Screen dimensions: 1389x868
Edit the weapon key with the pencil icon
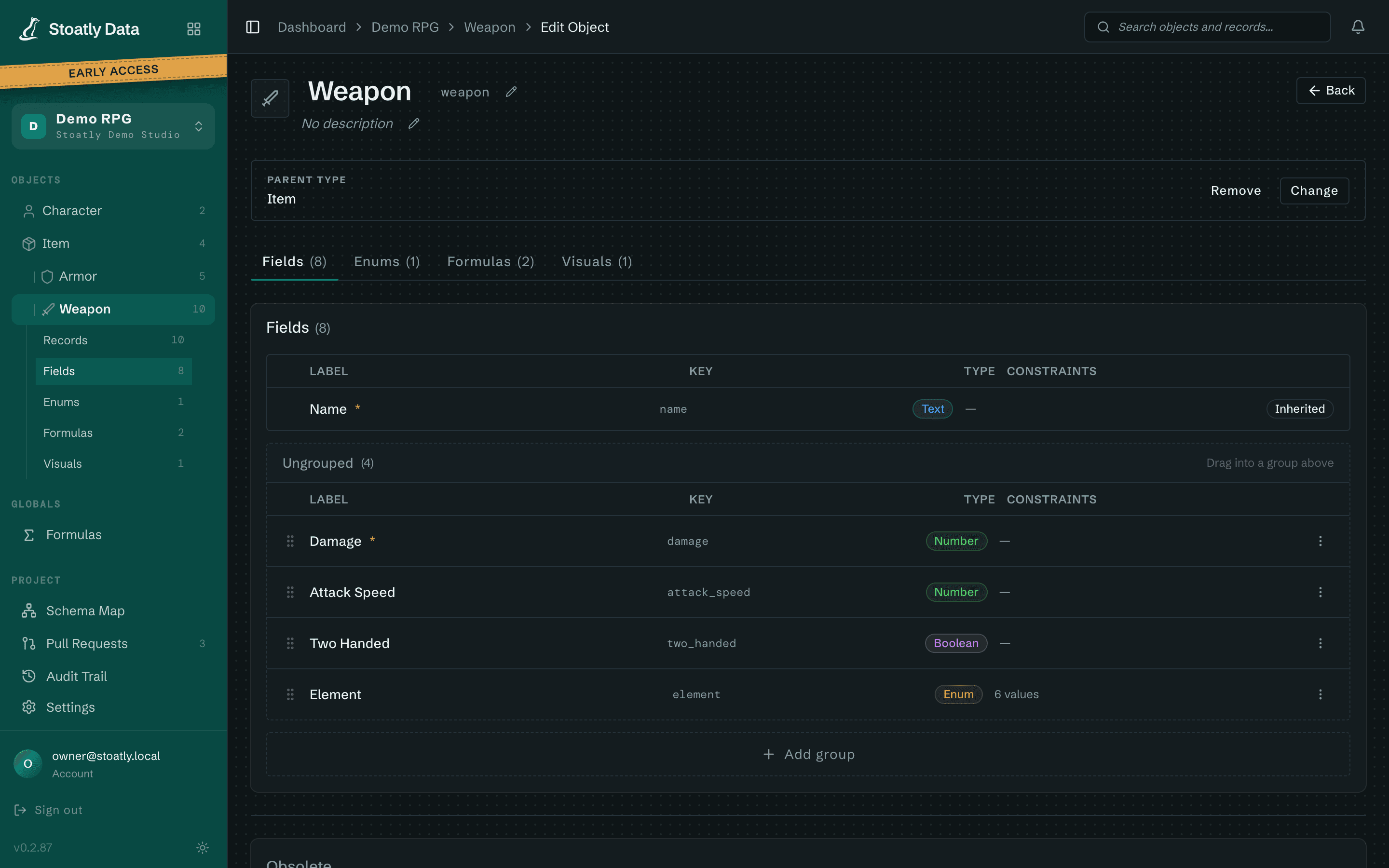[511, 92]
